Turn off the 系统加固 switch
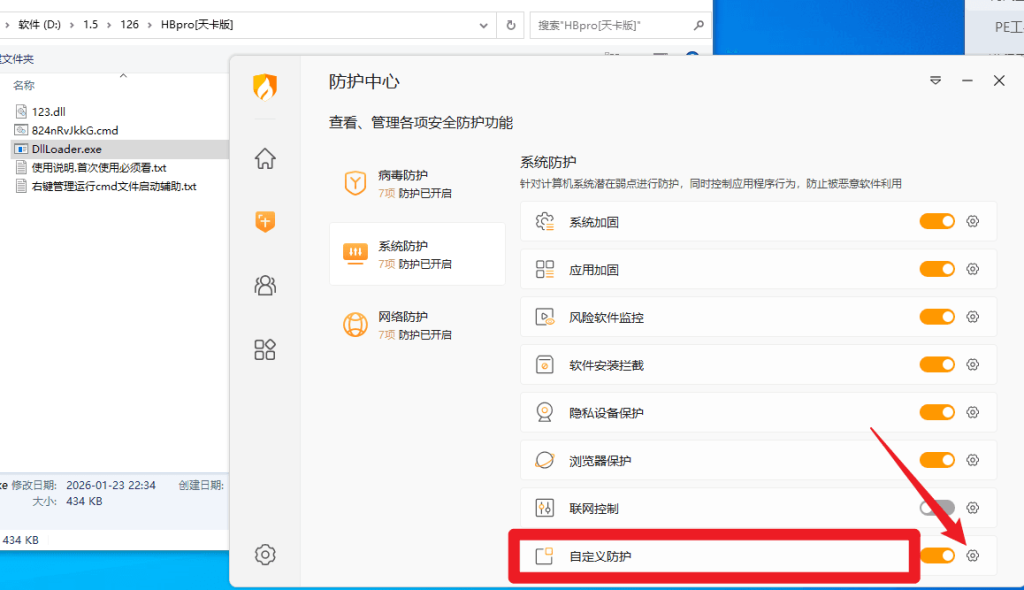 click(937, 221)
